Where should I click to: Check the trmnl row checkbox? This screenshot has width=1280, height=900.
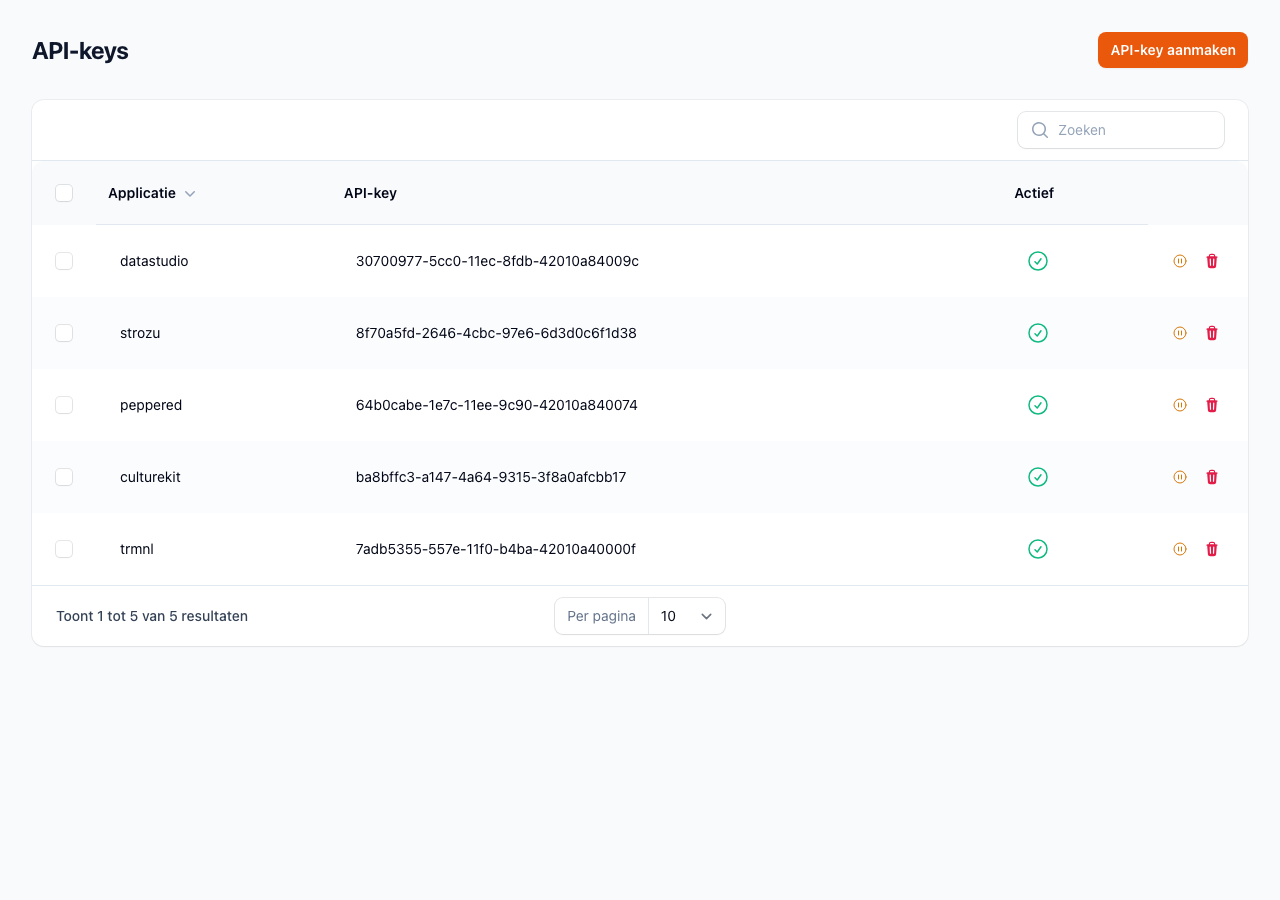(64, 549)
